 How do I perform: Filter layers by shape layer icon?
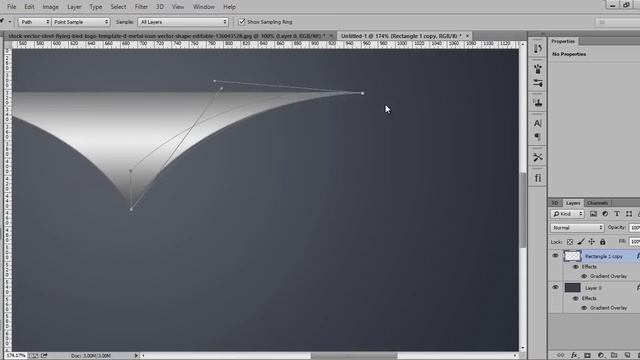[629, 214]
